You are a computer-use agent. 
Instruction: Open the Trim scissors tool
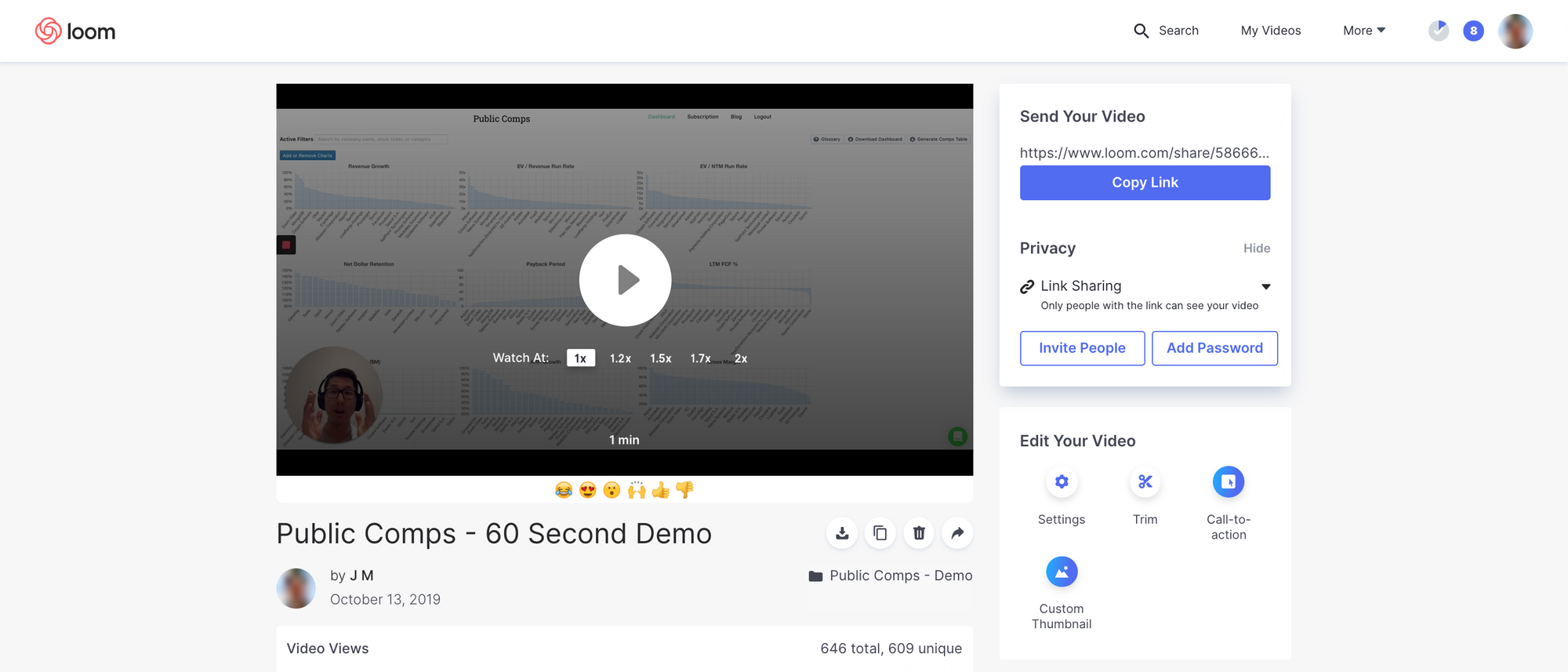(1145, 481)
